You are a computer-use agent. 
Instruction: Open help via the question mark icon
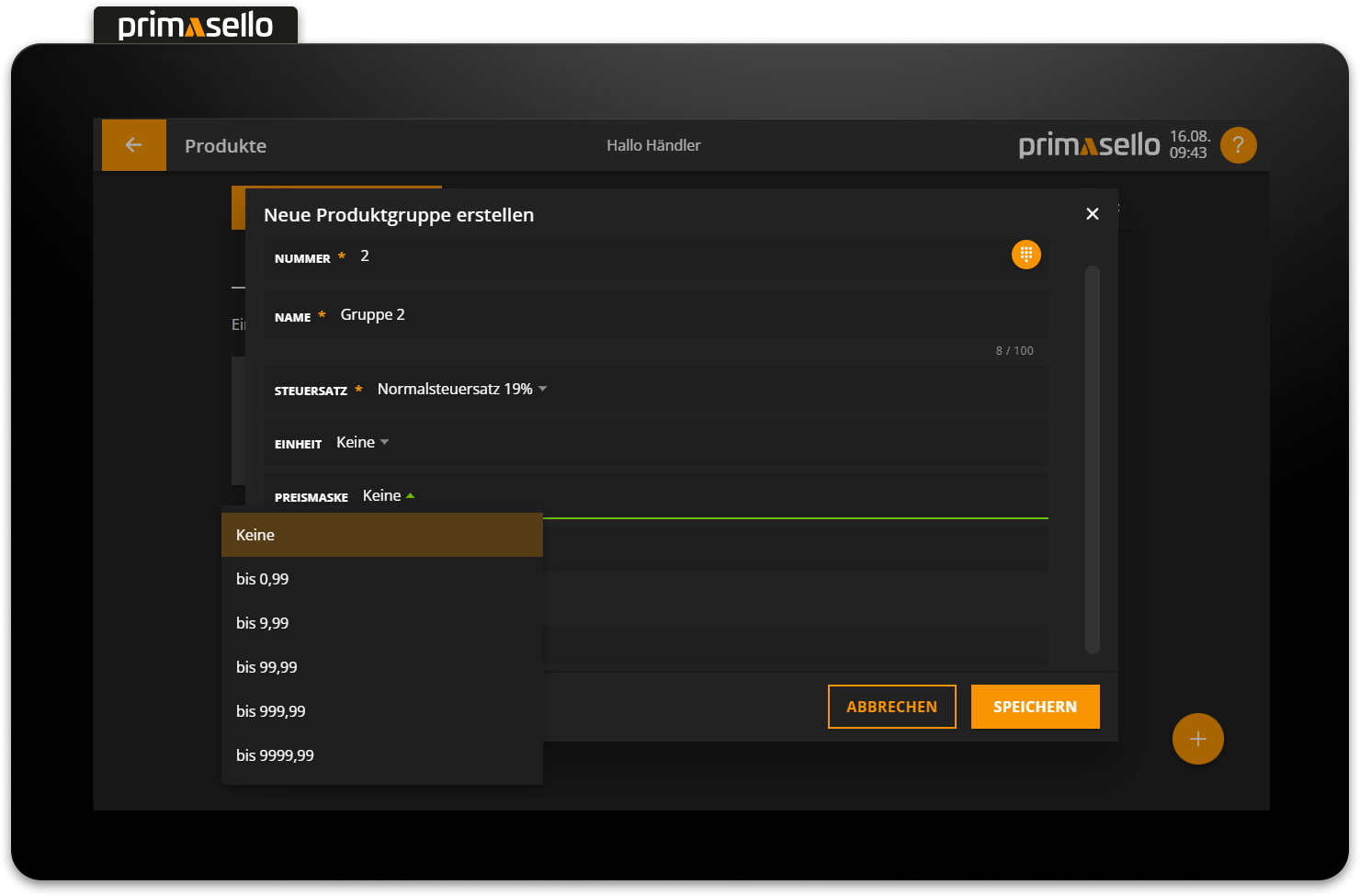click(1238, 145)
